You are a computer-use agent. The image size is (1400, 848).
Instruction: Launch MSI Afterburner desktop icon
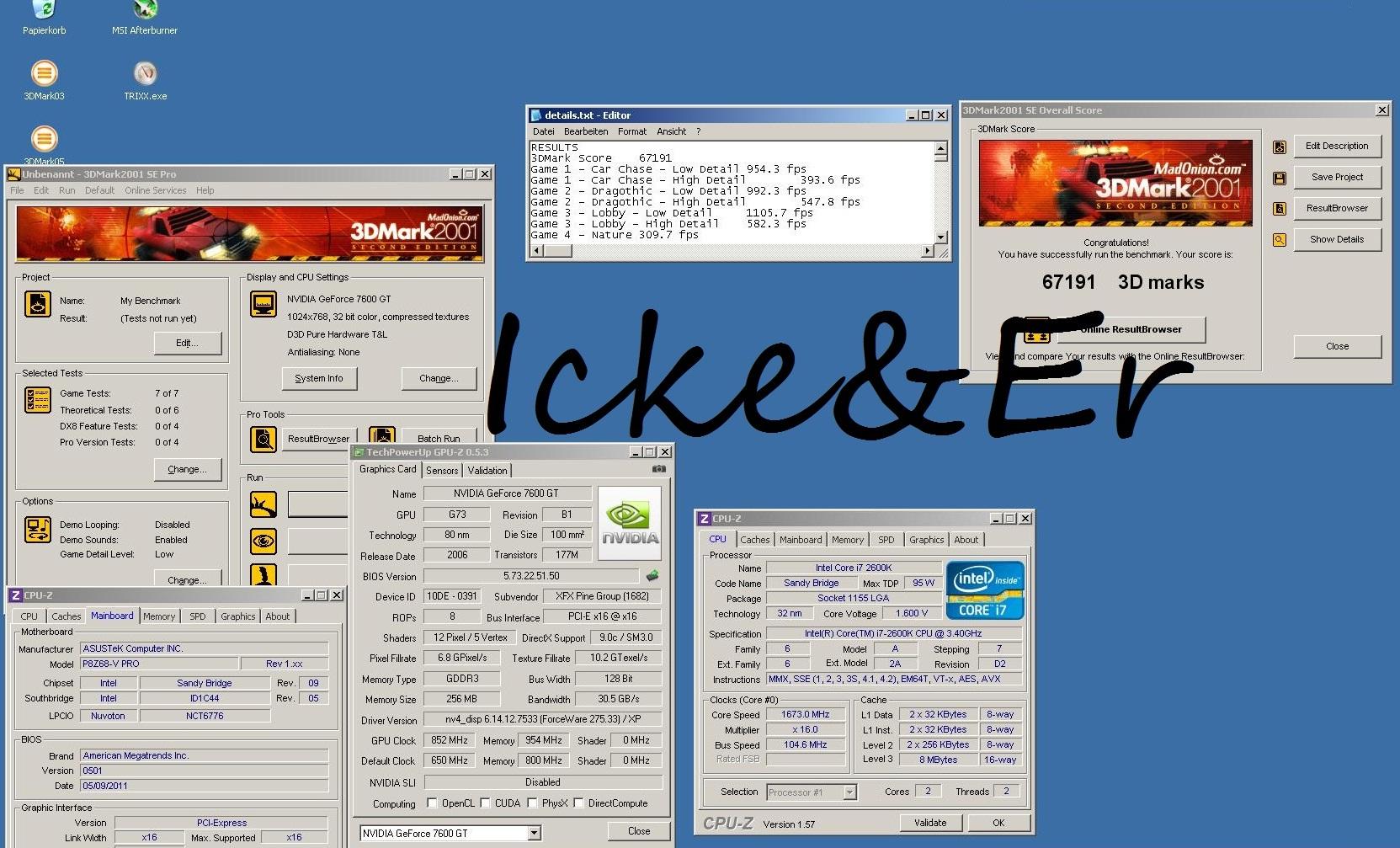click(x=145, y=10)
